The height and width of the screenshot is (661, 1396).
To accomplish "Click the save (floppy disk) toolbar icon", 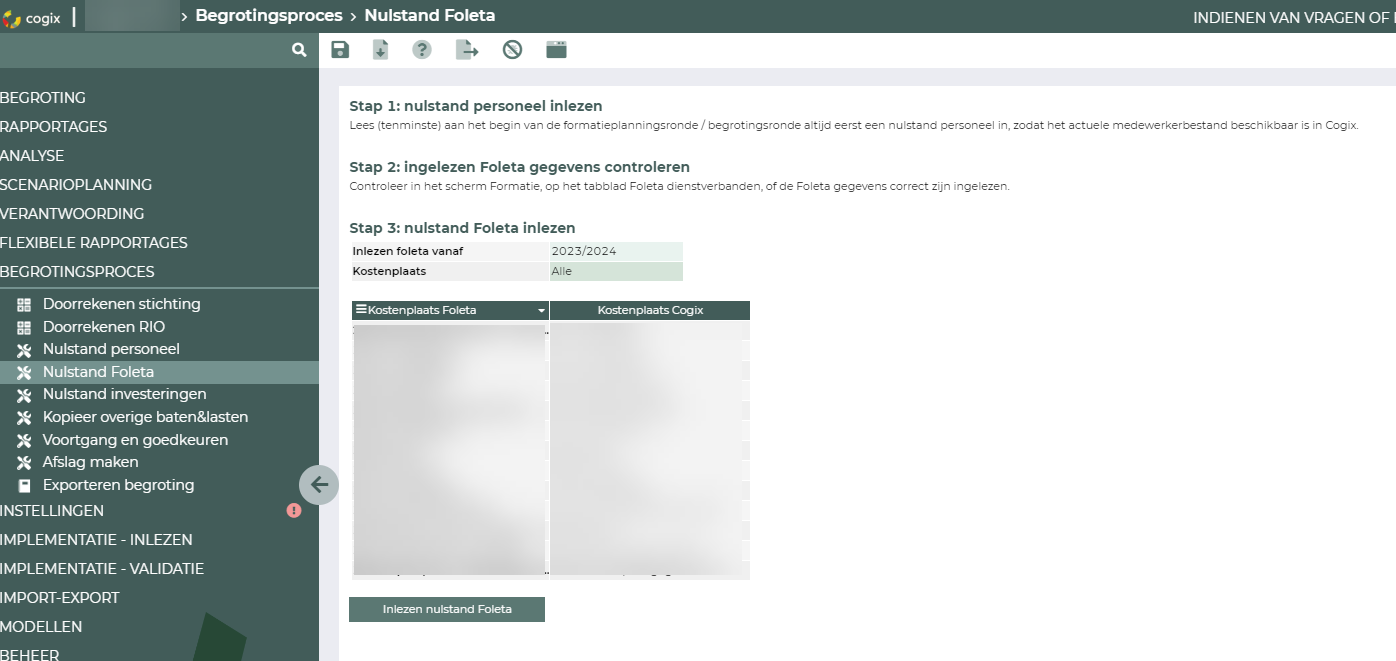I will [340, 50].
